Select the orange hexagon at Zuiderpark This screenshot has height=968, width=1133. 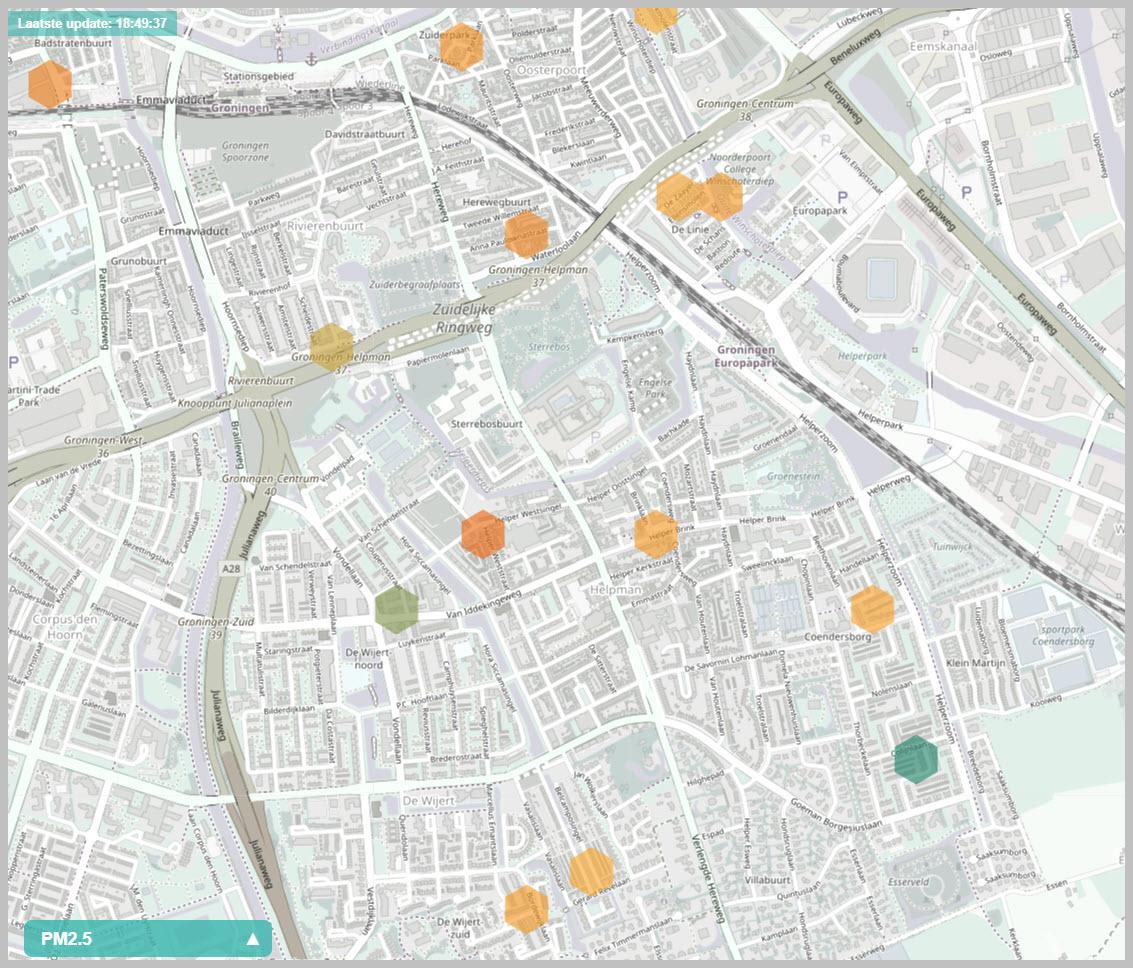[x=462, y=47]
